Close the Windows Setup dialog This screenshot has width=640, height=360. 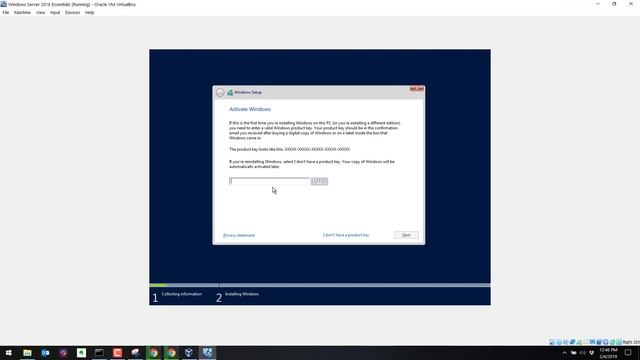[417, 89]
